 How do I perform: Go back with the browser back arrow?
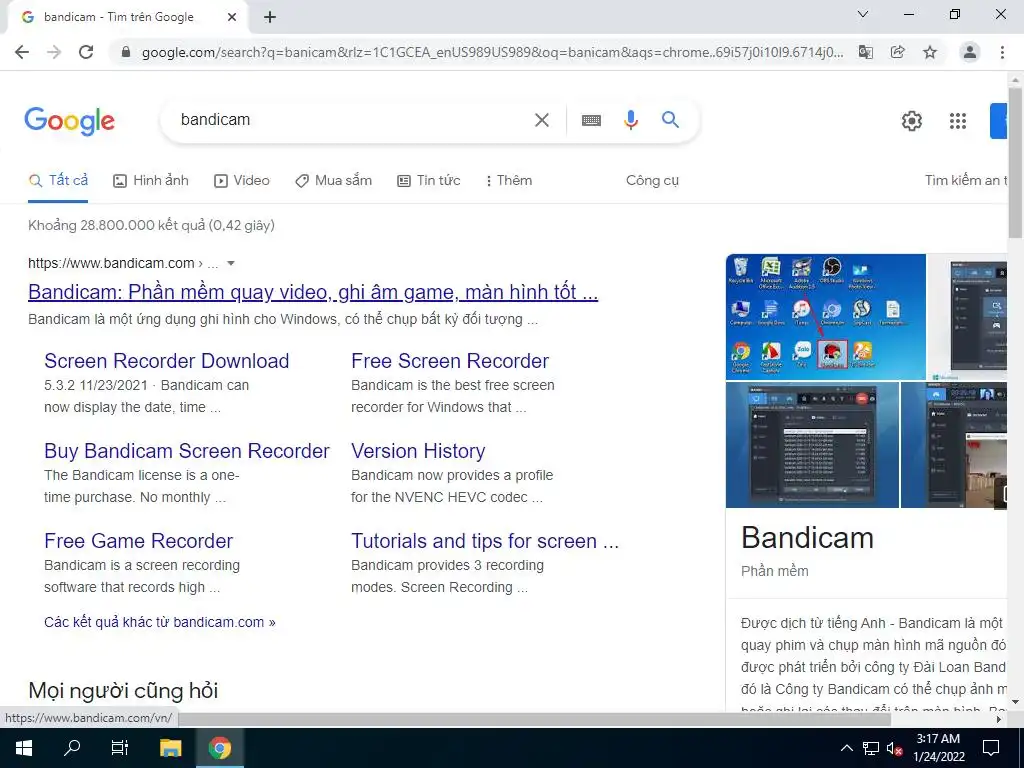click(x=22, y=52)
